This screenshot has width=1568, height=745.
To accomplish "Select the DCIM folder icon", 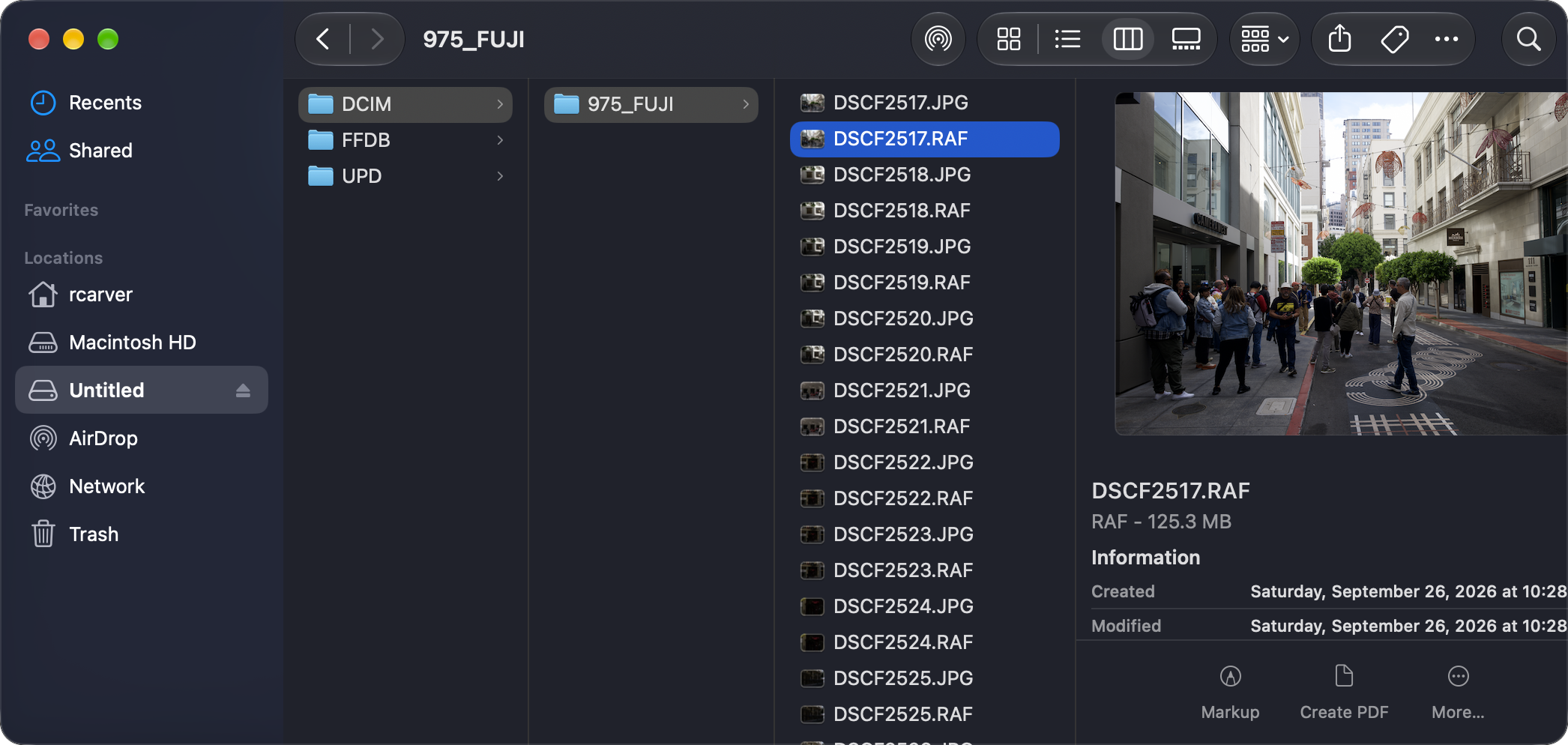I will click(x=321, y=104).
